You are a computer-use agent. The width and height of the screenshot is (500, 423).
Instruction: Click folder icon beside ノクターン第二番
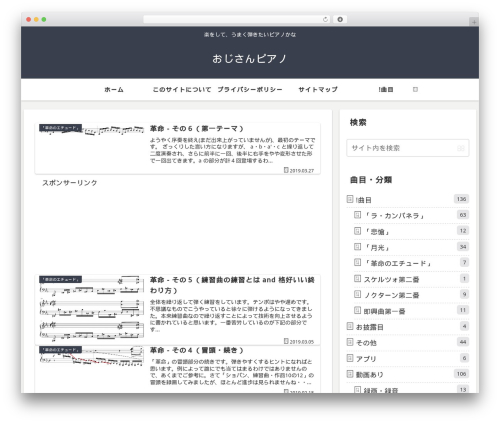tap(357, 294)
